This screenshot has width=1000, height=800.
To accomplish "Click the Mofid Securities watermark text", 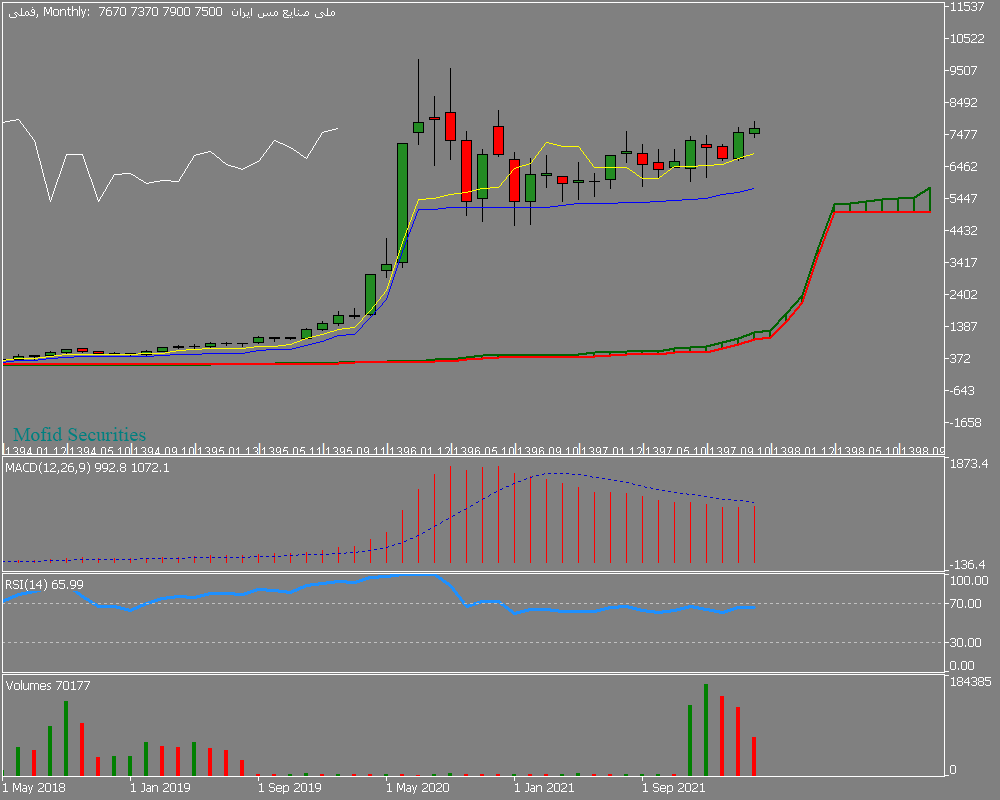I will pyautogui.click(x=80, y=435).
